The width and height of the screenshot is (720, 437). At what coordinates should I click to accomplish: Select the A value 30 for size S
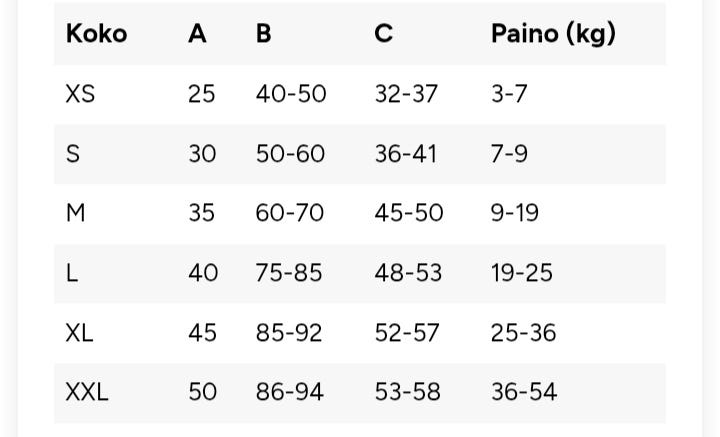202,154
